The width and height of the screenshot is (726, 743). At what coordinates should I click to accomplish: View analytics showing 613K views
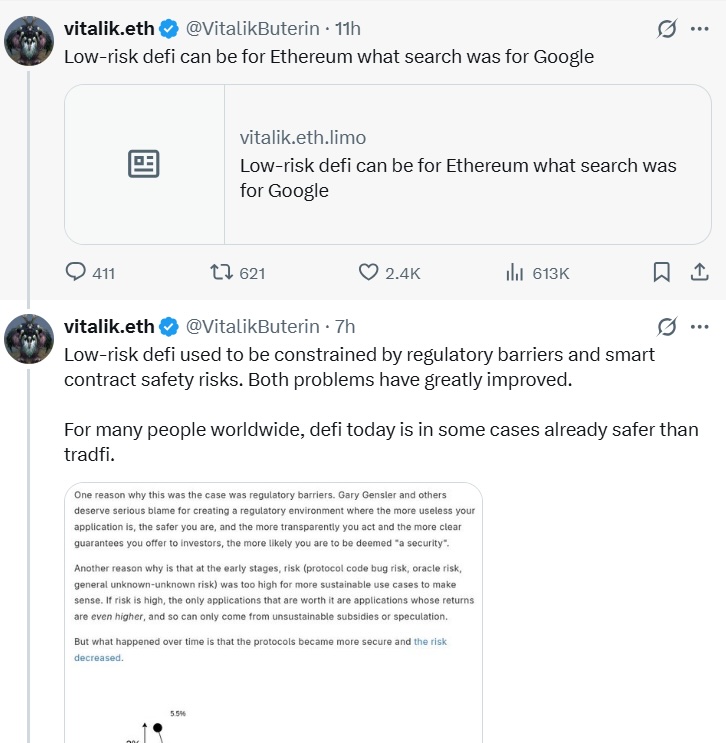point(515,272)
